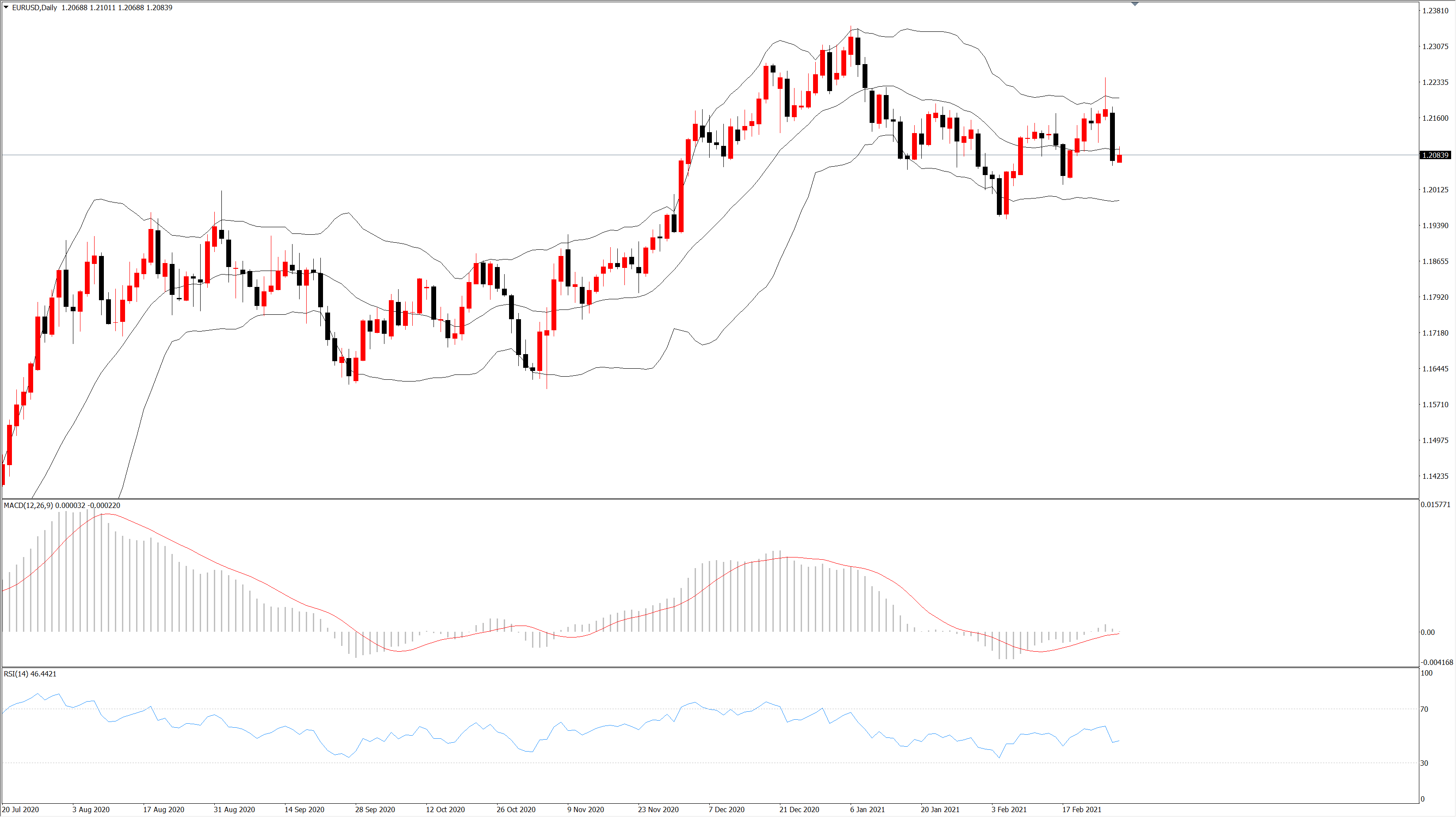Click the 6 Jan 2021 date label
Screen dimensions: 1456x817
[867, 809]
